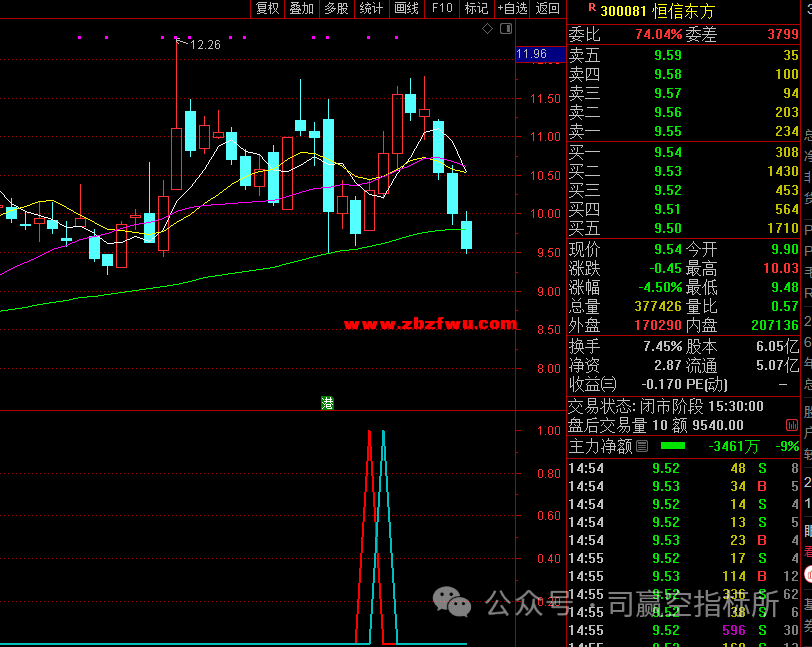812x647 pixels.
Task: Click the 股本 6.05亿 value
Action: click(x=777, y=346)
